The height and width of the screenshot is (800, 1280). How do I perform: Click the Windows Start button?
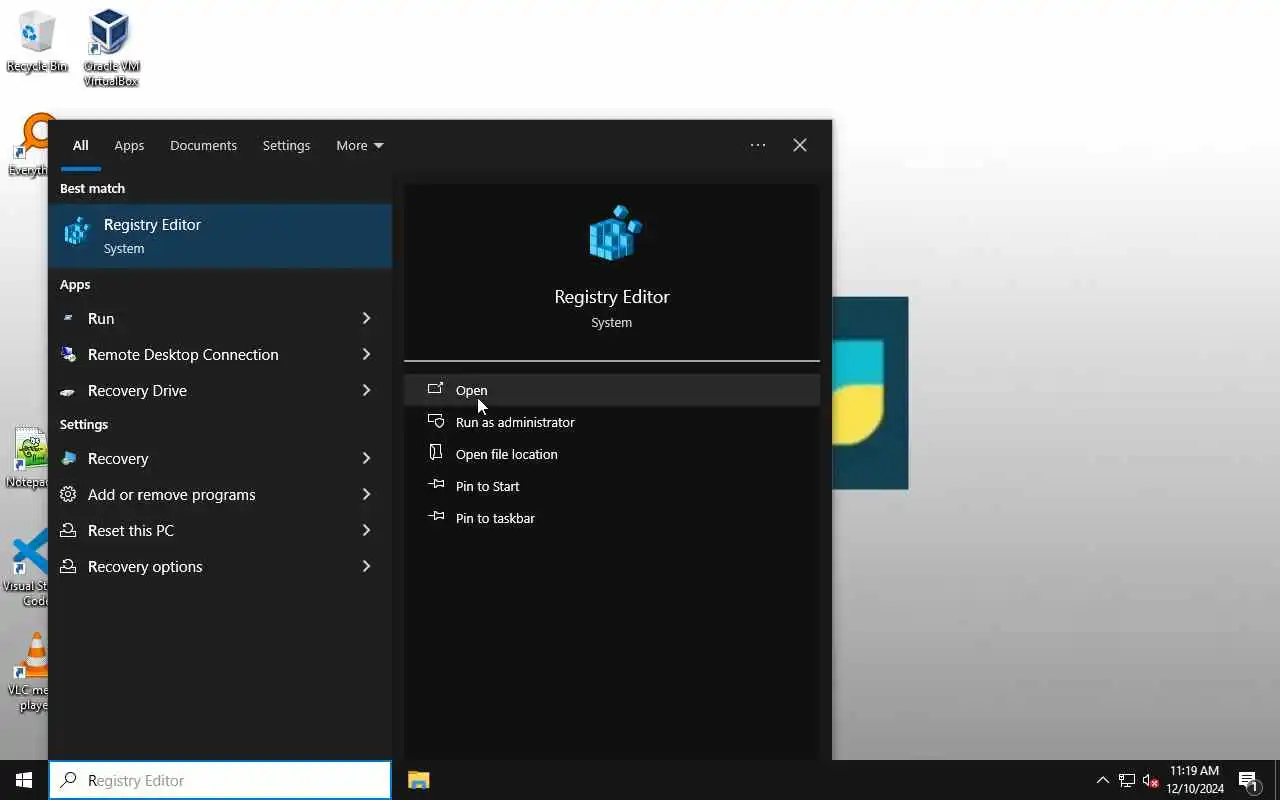coord(24,780)
